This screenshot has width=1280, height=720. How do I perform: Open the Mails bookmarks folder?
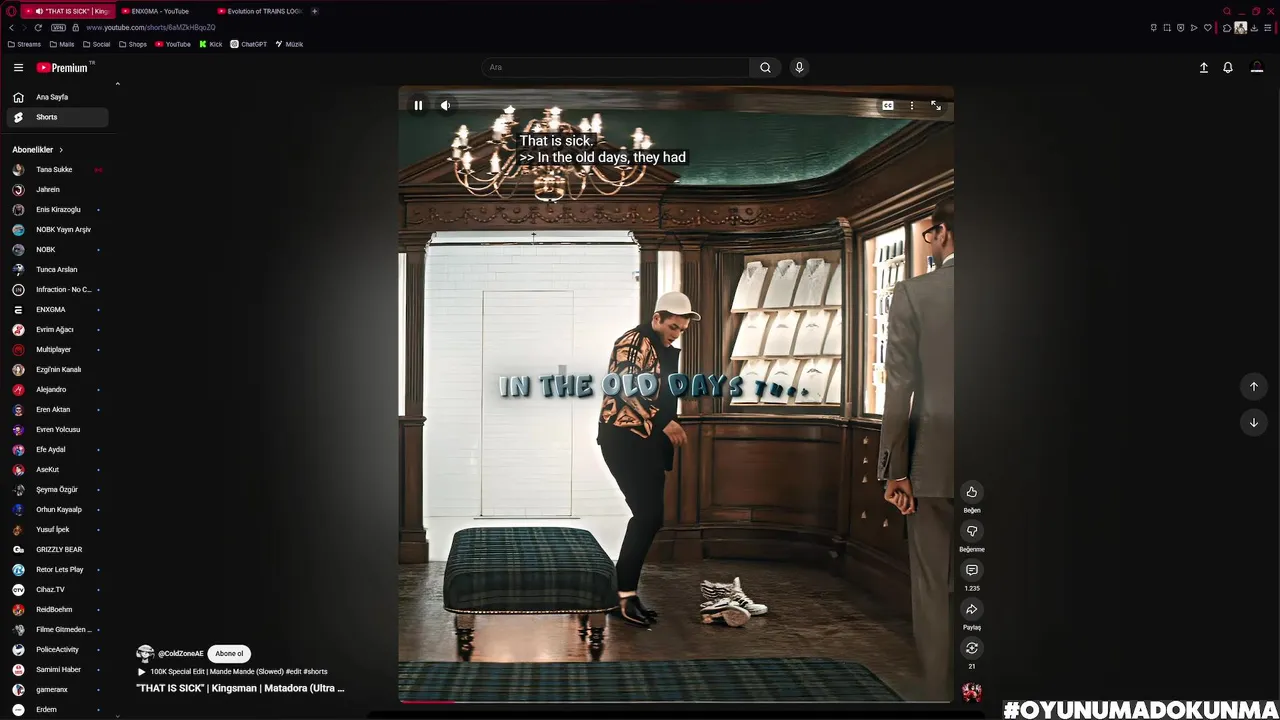tap(61, 44)
